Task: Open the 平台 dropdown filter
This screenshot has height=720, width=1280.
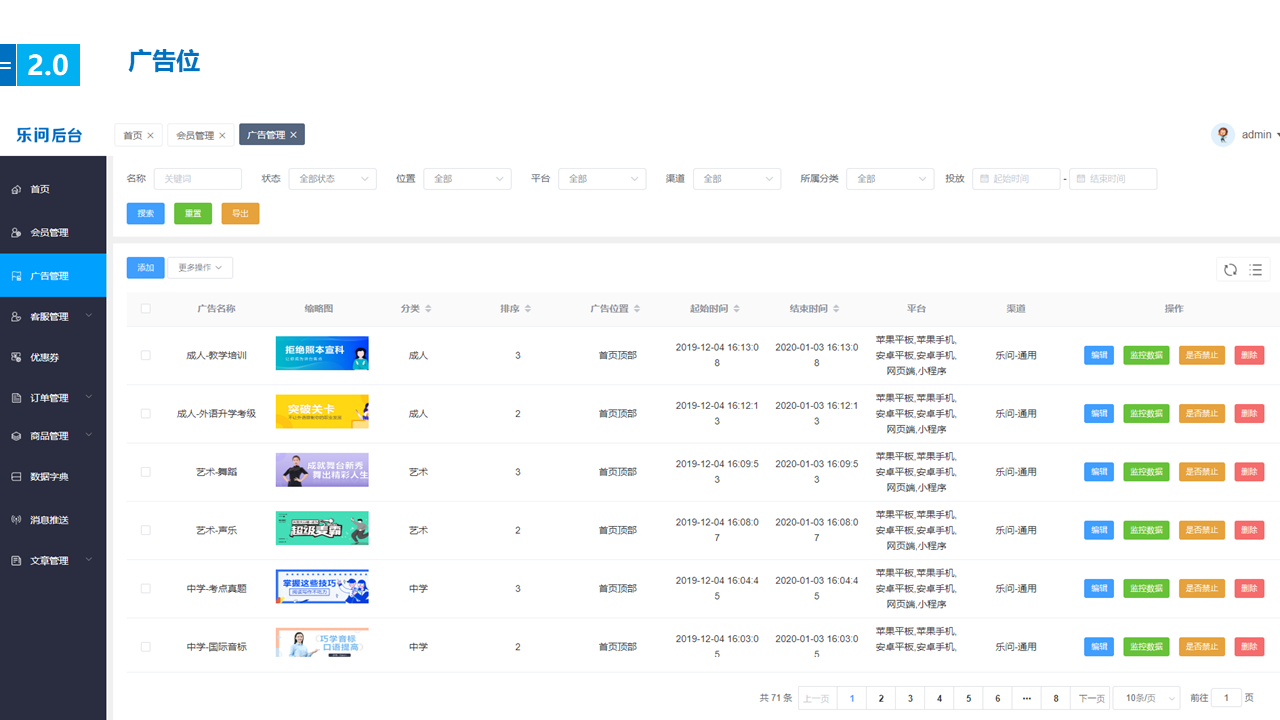Action: pos(602,179)
